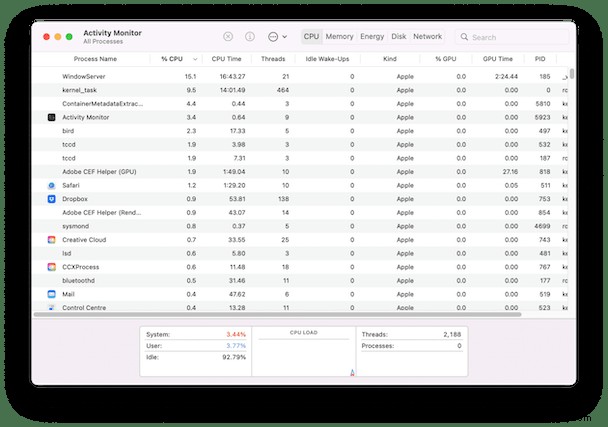Sort by the % GPU column header
The image size is (608, 427).
click(446, 59)
